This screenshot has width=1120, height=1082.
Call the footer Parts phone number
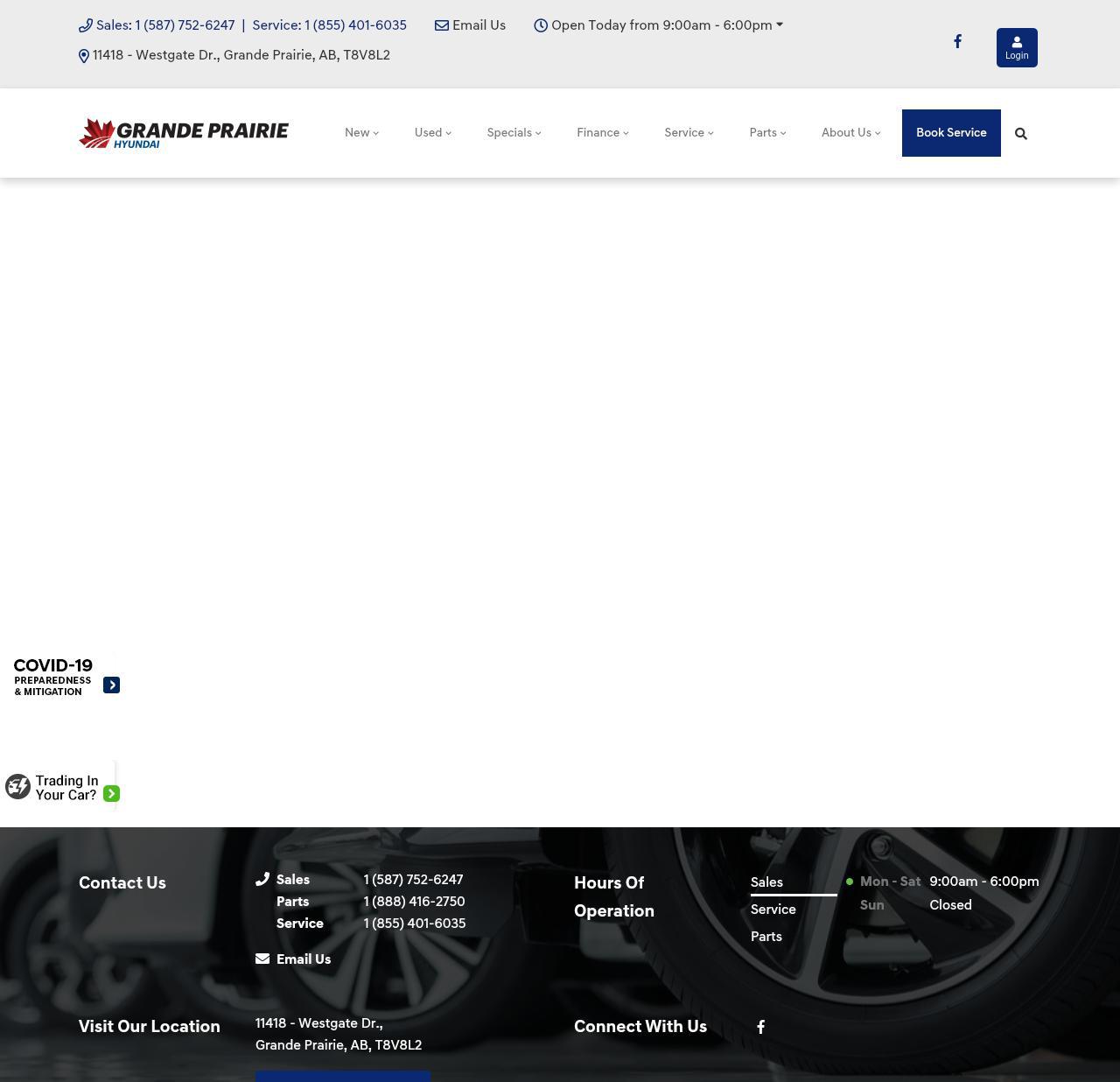coord(414,902)
